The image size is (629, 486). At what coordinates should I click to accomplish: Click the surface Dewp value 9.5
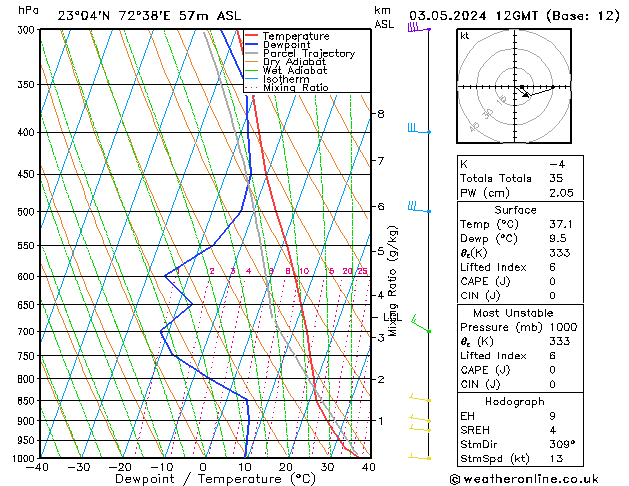coord(558,239)
